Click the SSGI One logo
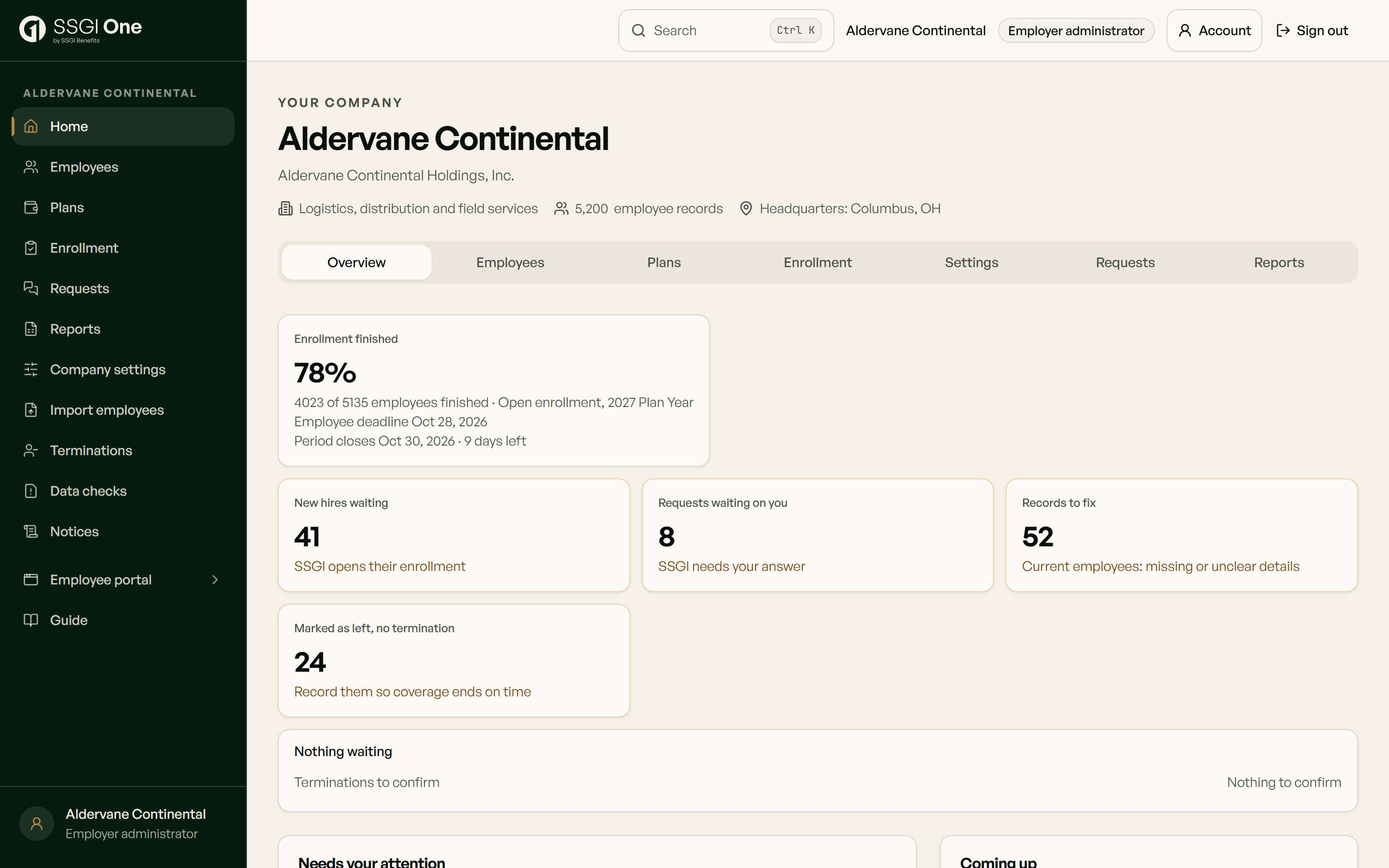 point(81,29)
